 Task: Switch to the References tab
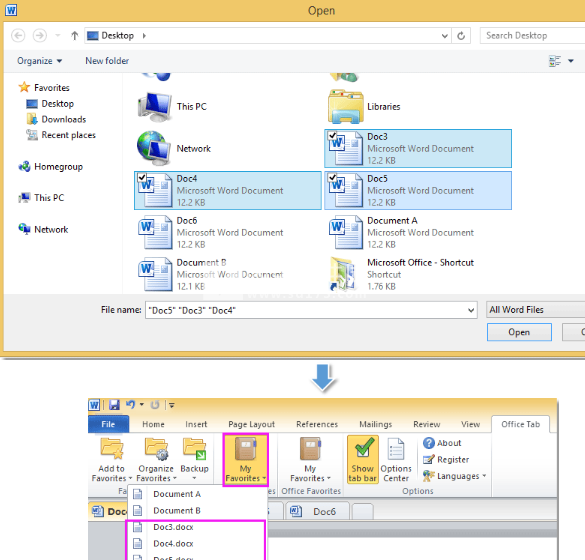317,424
